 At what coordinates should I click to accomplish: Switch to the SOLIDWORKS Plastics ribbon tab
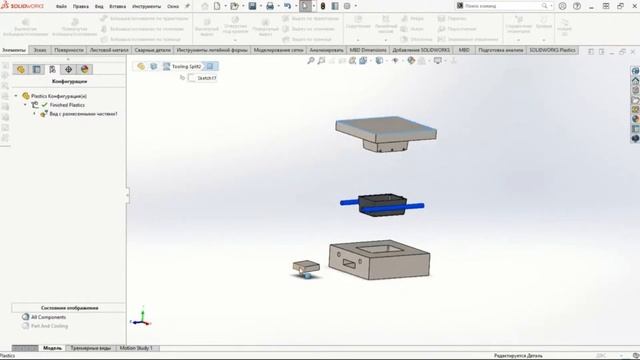tap(552, 50)
